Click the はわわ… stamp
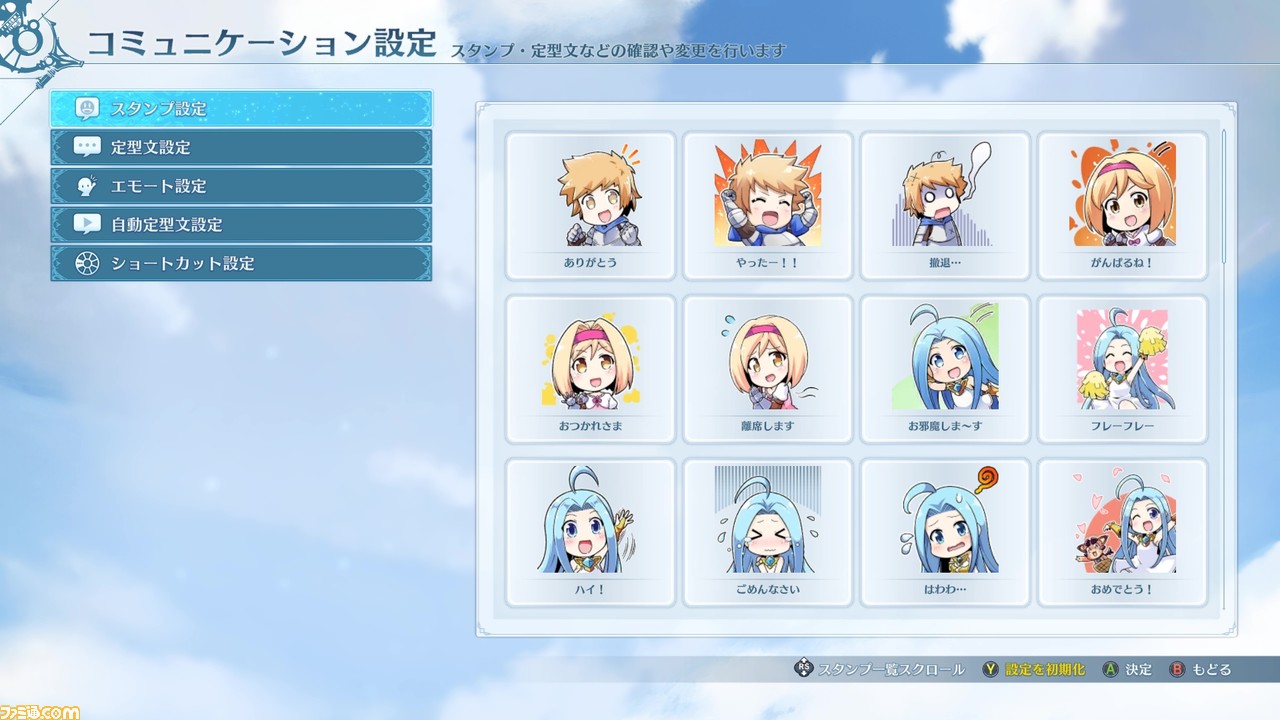This screenshot has height=720, width=1280. click(x=945, y=532)
